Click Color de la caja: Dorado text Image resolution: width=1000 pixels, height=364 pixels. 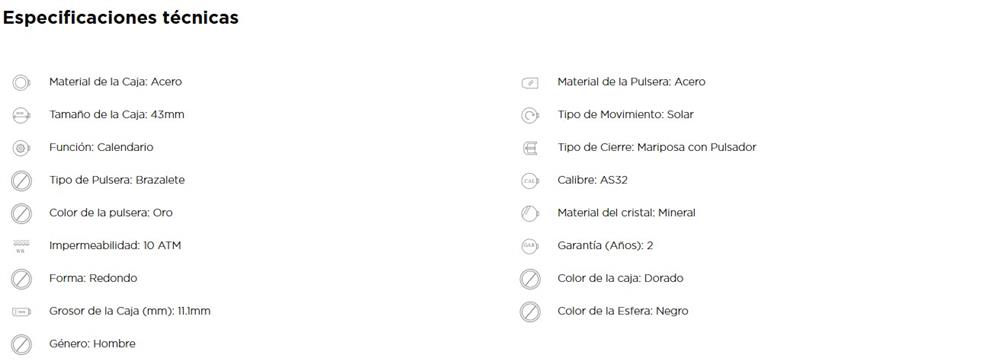[x=621, y=279]
